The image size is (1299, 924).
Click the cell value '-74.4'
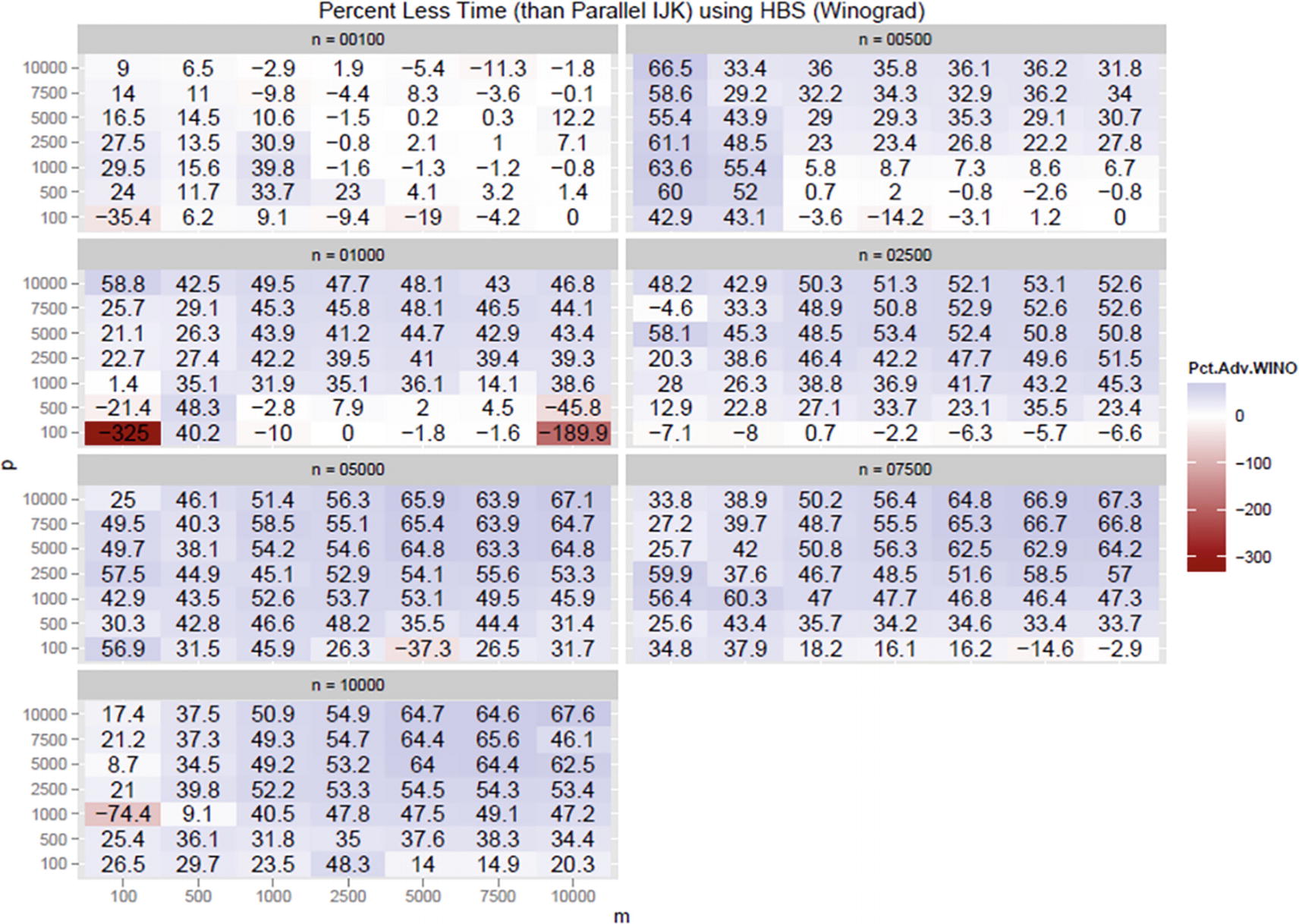[123, 814]
